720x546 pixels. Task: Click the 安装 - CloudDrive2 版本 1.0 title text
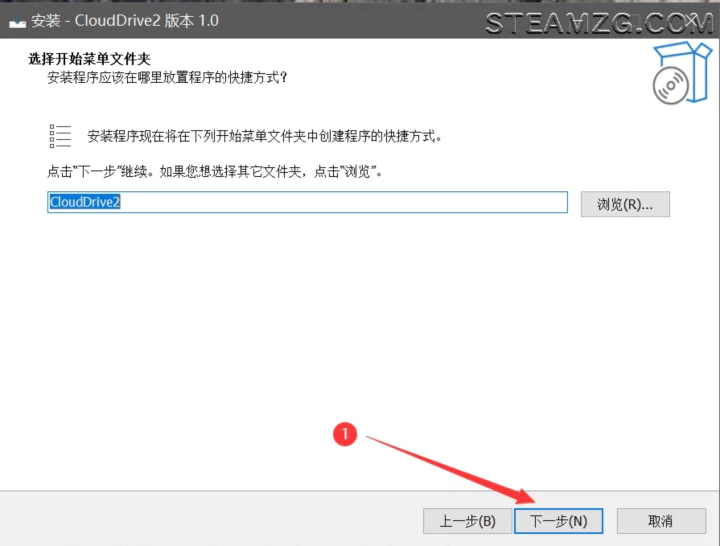point(125,21)
